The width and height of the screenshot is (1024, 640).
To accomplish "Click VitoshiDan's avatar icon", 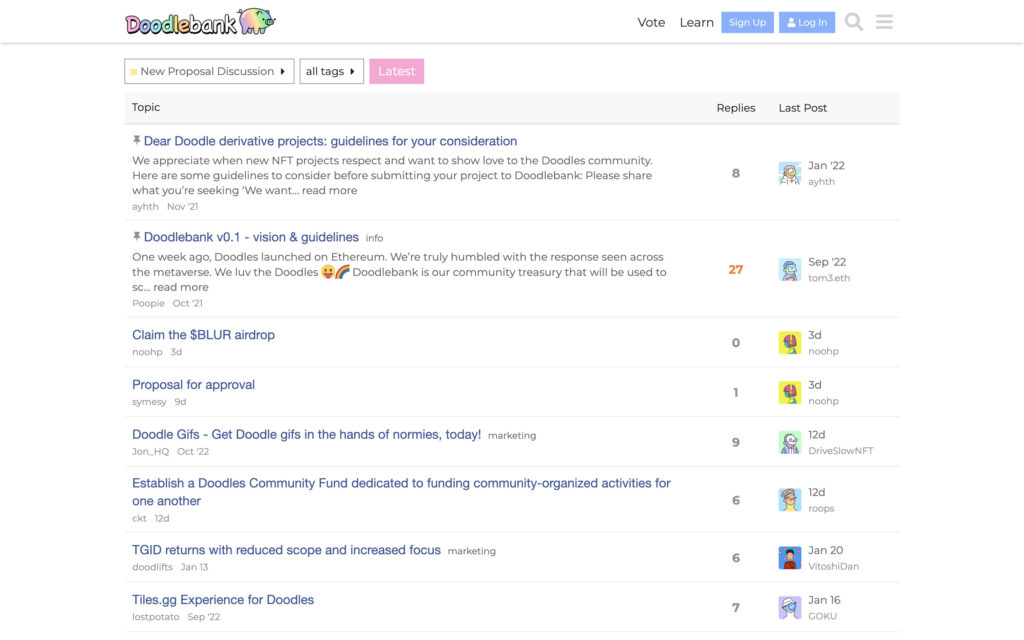I will click(790, 558).
